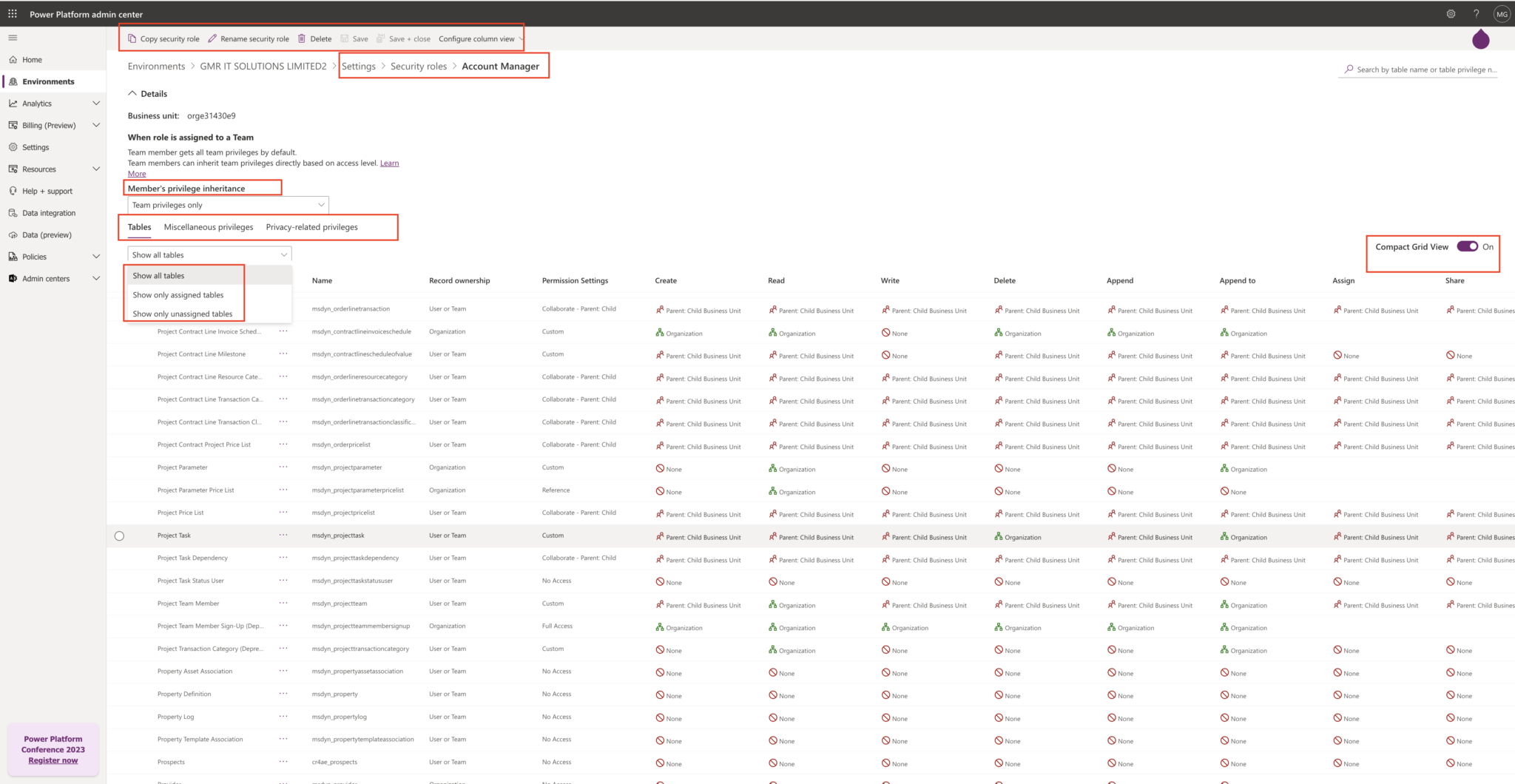
Task: Select the Project Price List table name
Action: coord(180,513)
